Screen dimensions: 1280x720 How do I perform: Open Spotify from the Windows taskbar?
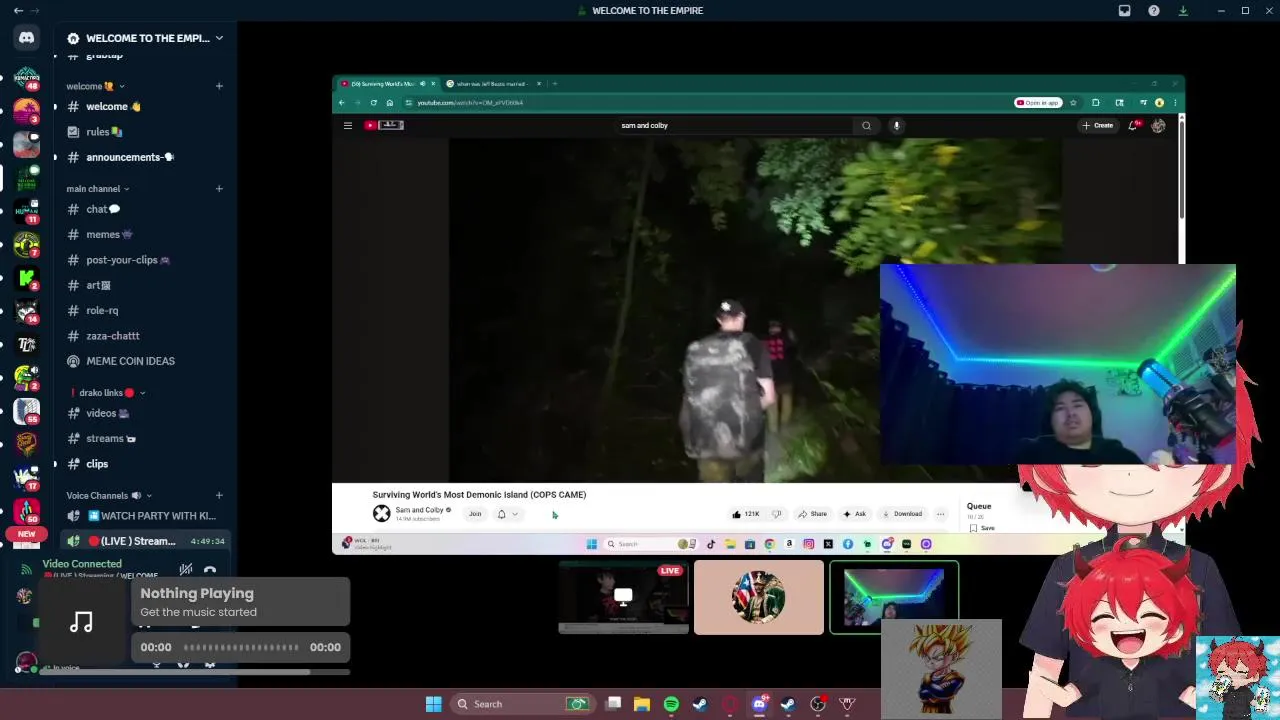click(x=671, y=704)
